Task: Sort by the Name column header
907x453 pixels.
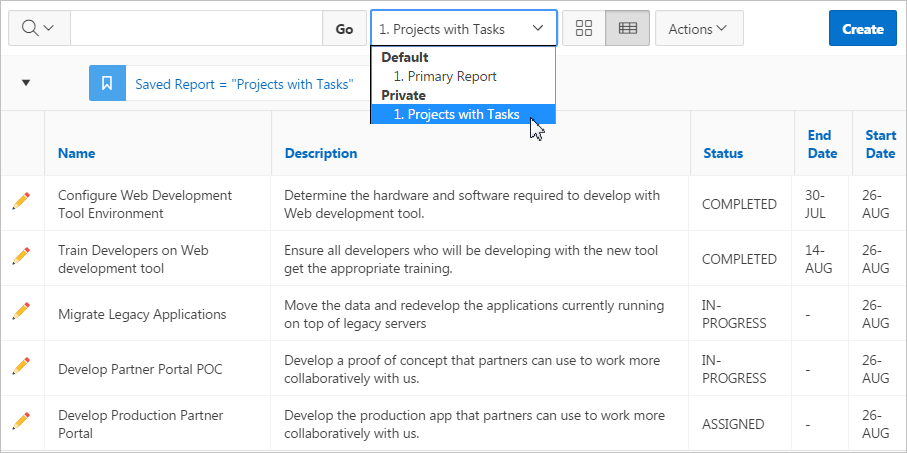Action: click(x=77, y=153)
